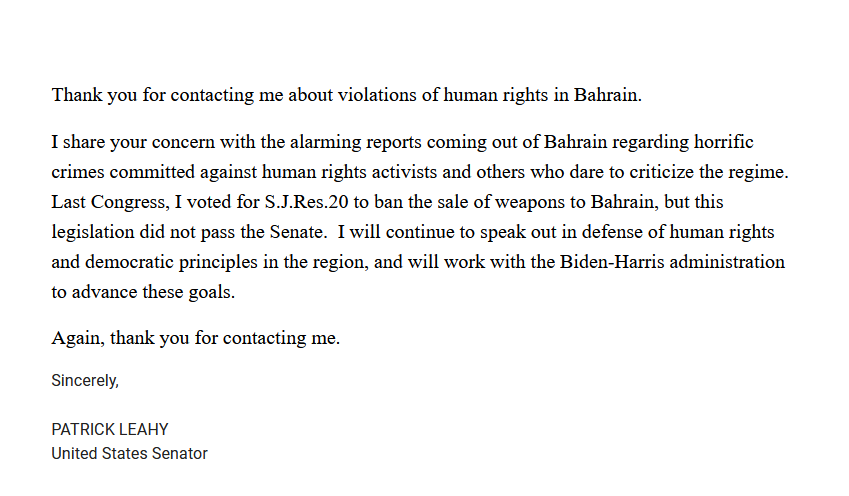Viewport: 849px width, 496px height.
Task: Click the word "horrific" ending the paragraph's first line
Action: point(723,142)
